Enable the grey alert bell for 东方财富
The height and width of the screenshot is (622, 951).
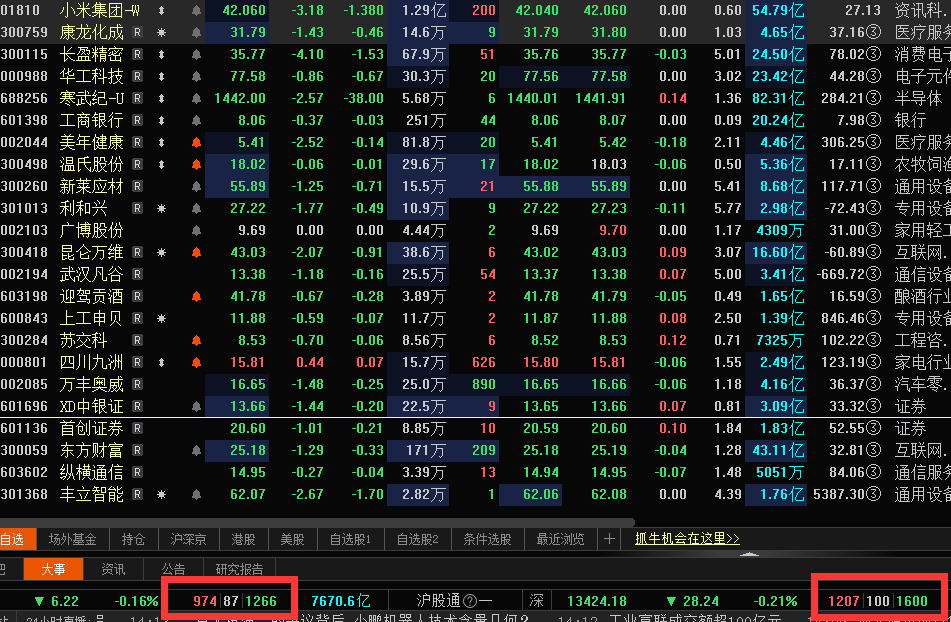pyautogui.click(x=197, y=450)
